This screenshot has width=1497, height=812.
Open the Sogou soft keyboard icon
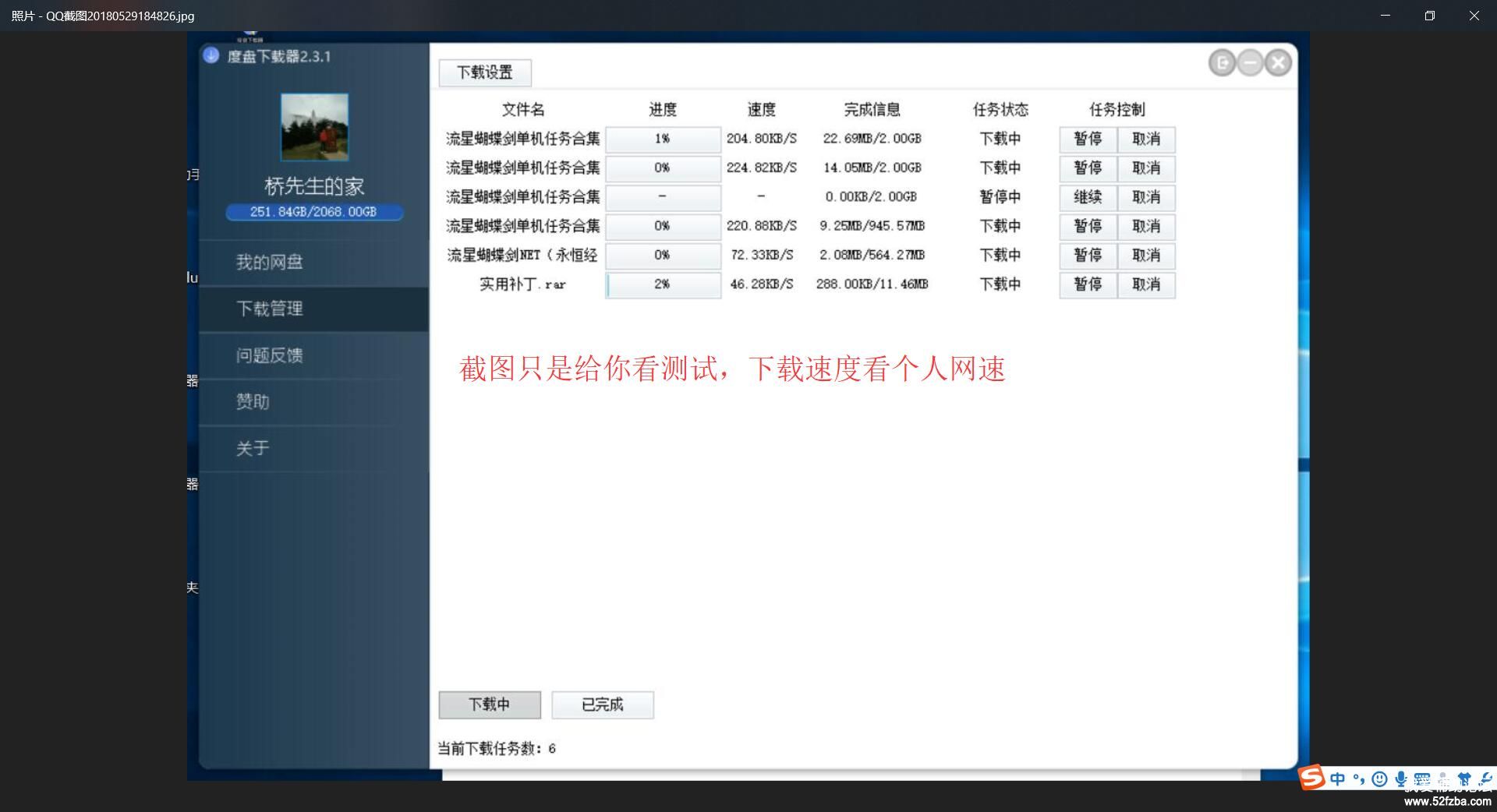coord(1422,778)
